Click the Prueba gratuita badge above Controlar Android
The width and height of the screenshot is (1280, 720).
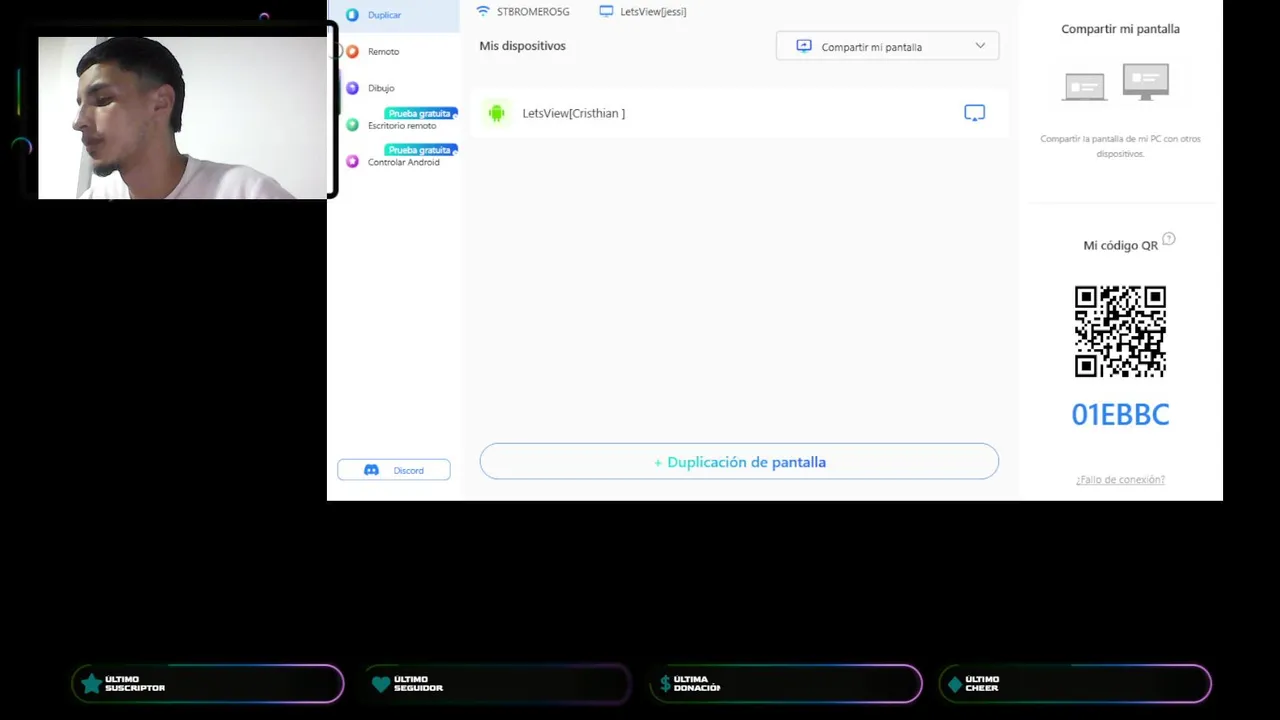[x=420, y=149]
